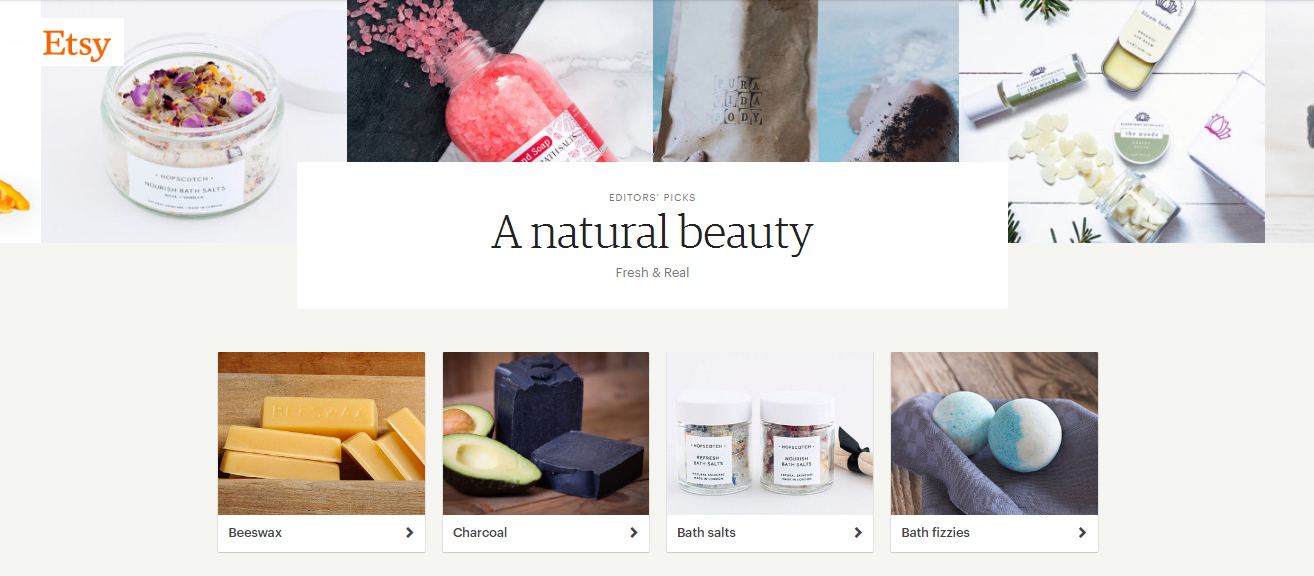Open the Pura Vida Body banner image

point(806,81)
